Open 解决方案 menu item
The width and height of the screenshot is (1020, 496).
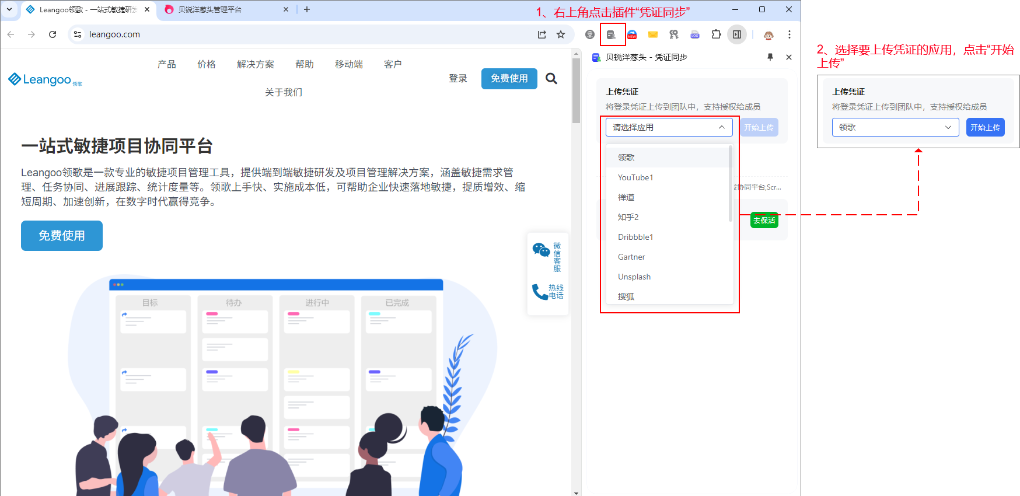pos(256,64)
